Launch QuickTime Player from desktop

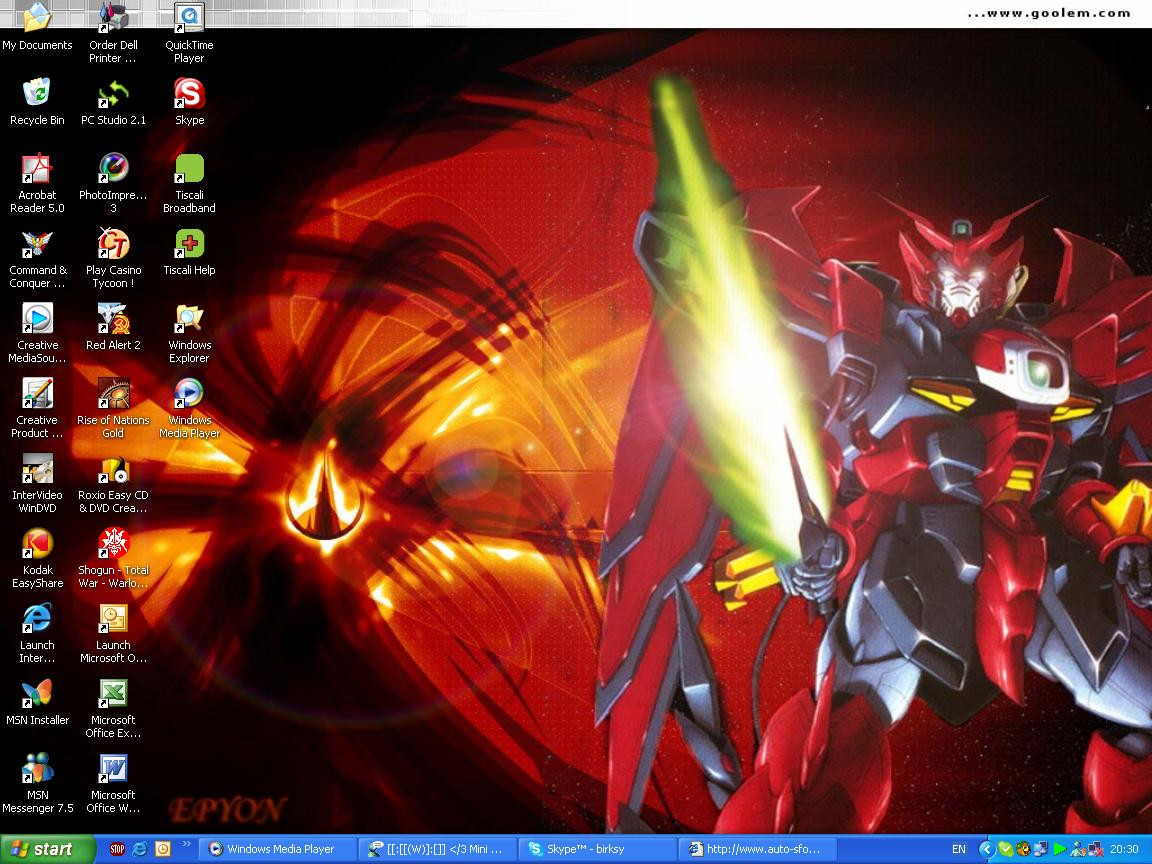[x=189, y=34]
